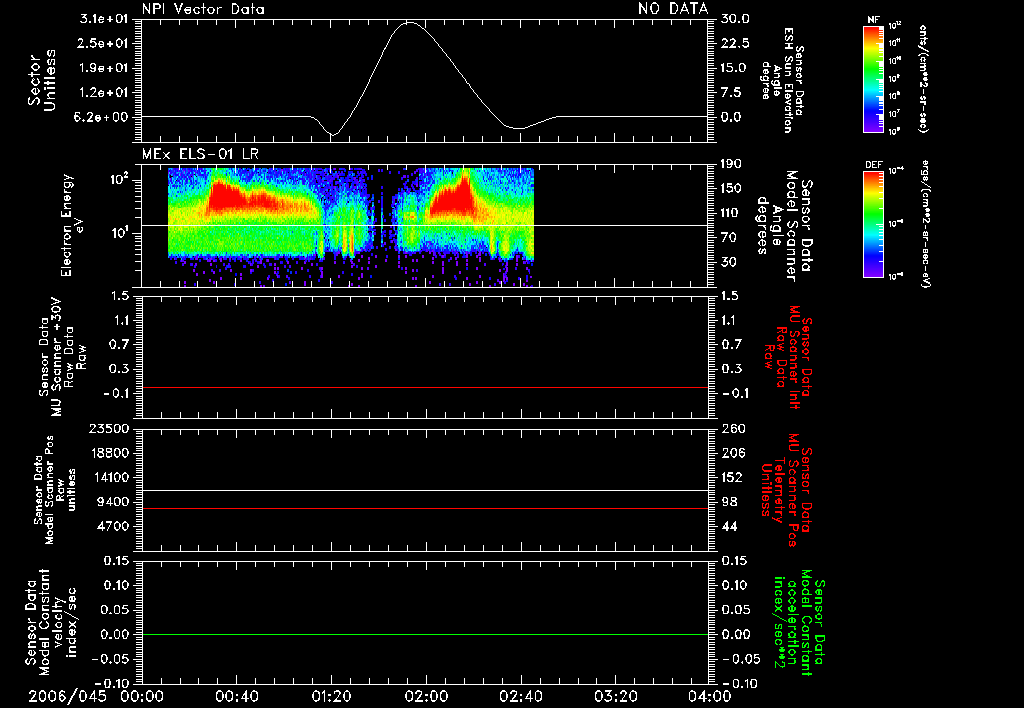The image size is (1024, 708).
Task: Click the 9400 scanner position tick value
Action: click(x=112, y=502)
